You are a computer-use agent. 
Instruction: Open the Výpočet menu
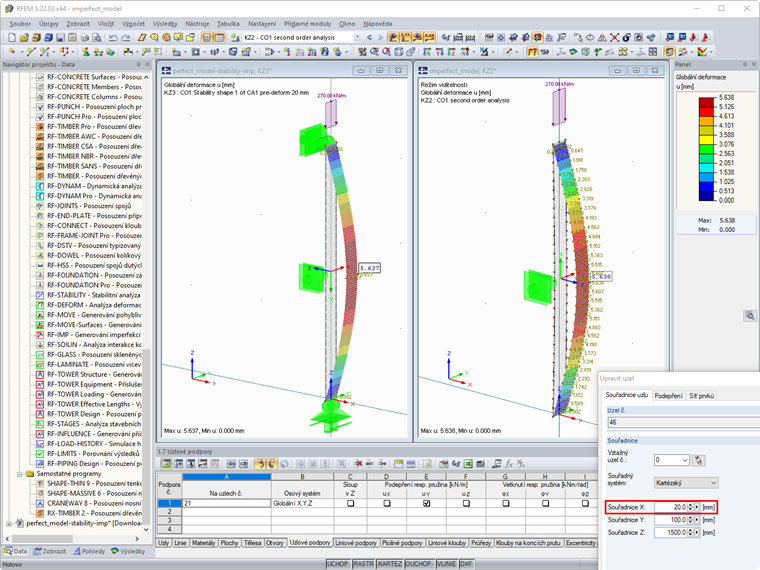tap(133, 23)
